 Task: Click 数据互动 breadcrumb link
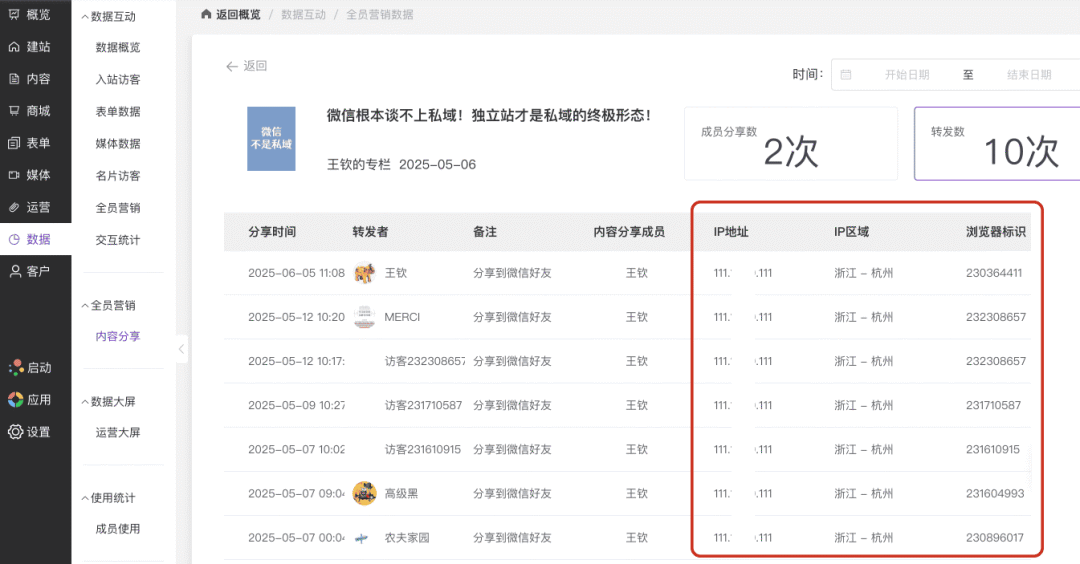(x=303, y=14)
